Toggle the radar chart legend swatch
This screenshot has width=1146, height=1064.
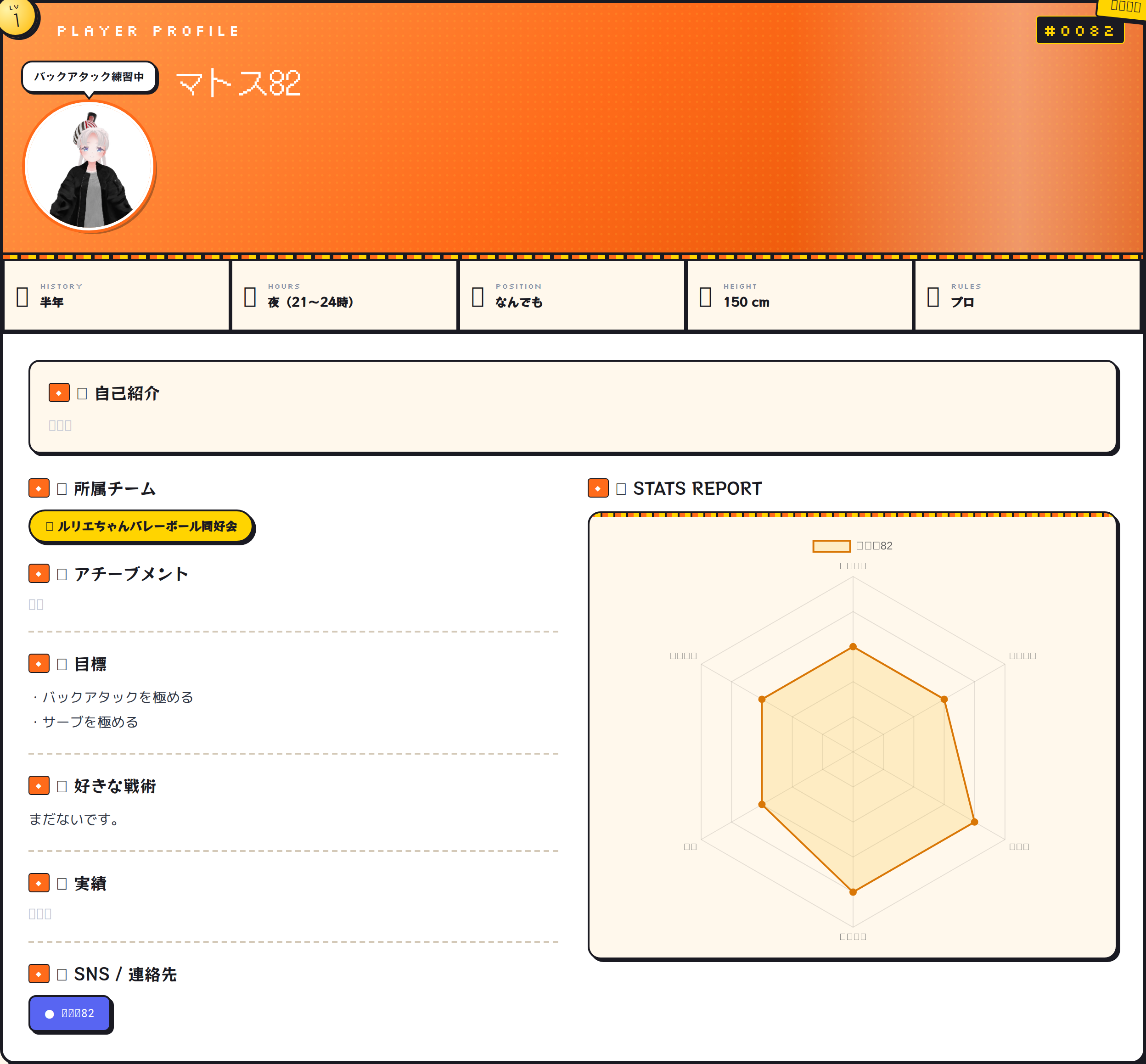[831, 546]
